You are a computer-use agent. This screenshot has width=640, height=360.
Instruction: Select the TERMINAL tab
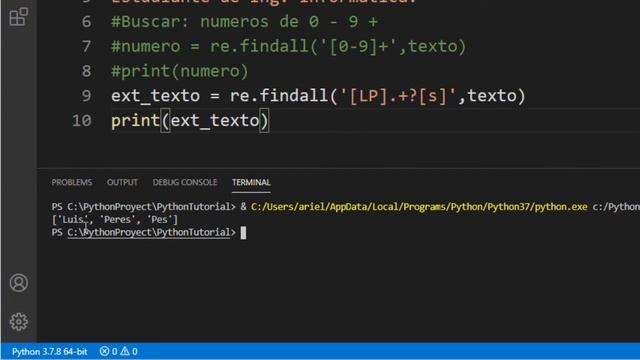pos(251,182)
